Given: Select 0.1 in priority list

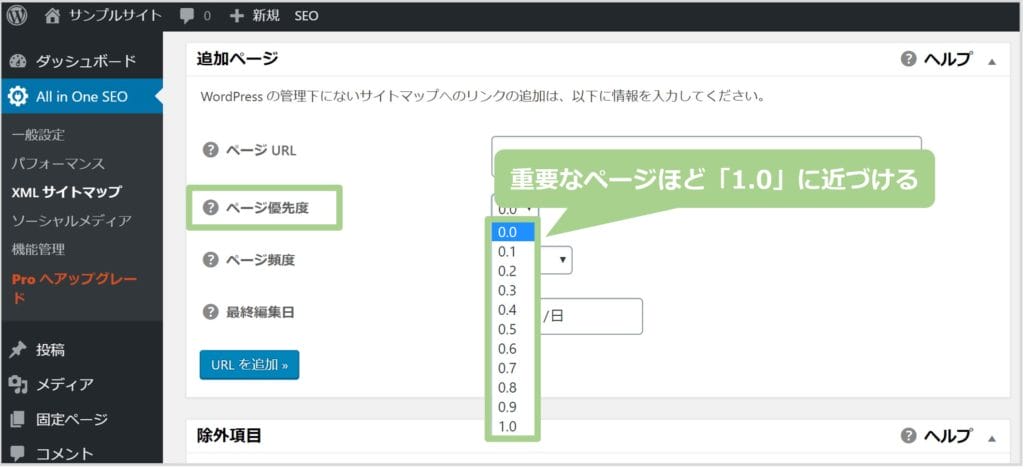Looking at the screenshot, I should (513, 251).
